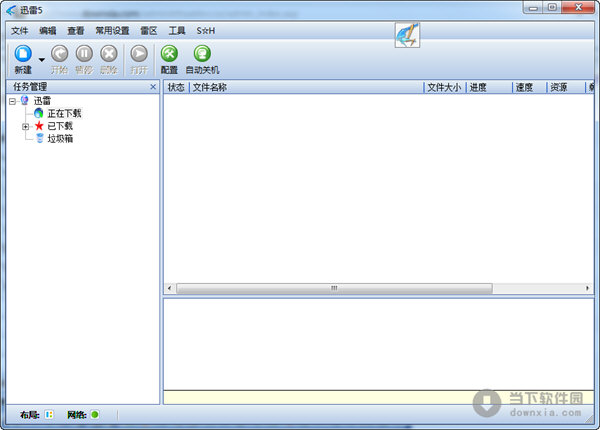Close the 任务管理 panel
This screenshot has width=600, height=430.
pos(152,87)
